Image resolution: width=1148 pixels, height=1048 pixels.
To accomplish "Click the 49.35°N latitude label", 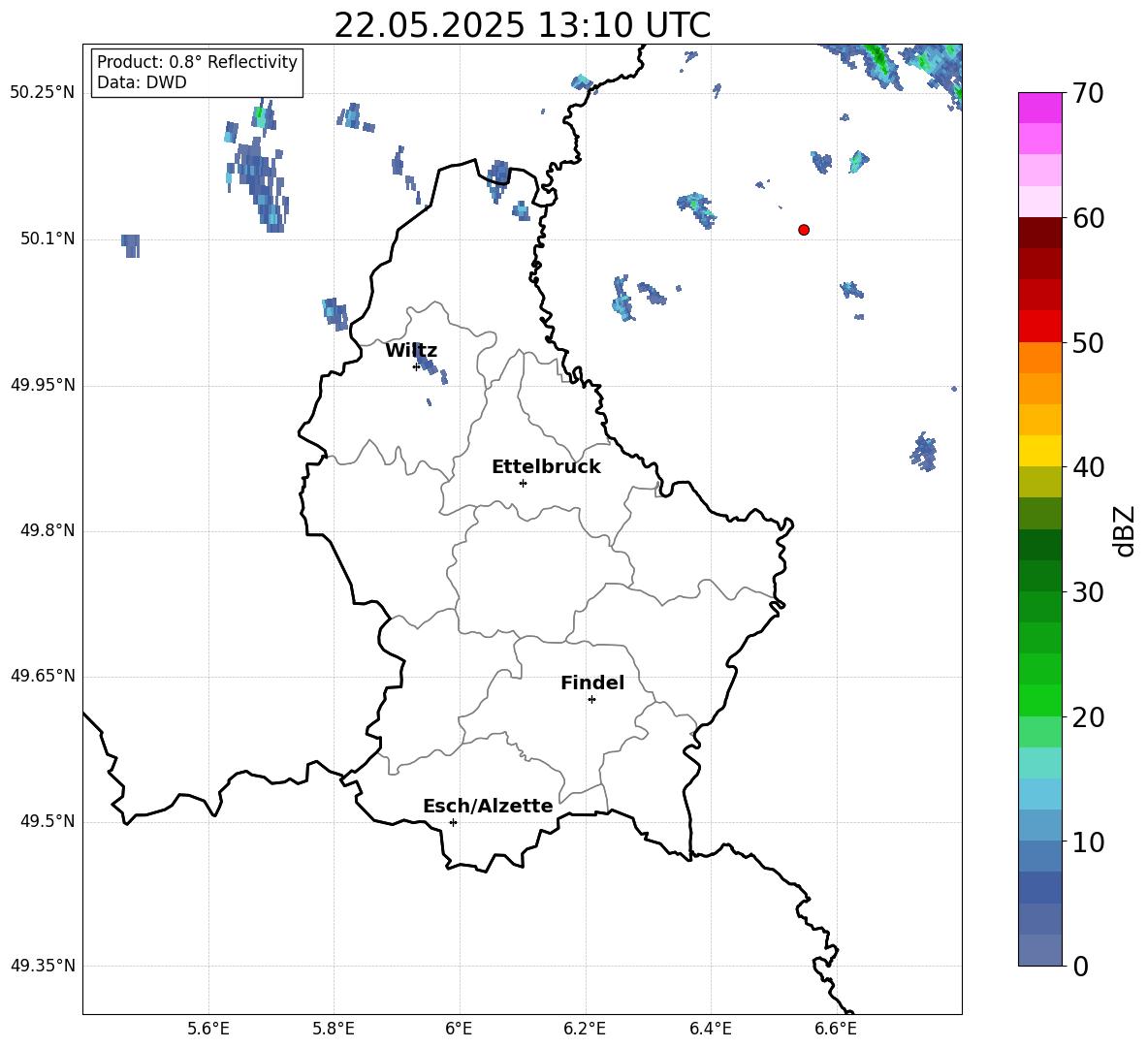I will point(43,966).
